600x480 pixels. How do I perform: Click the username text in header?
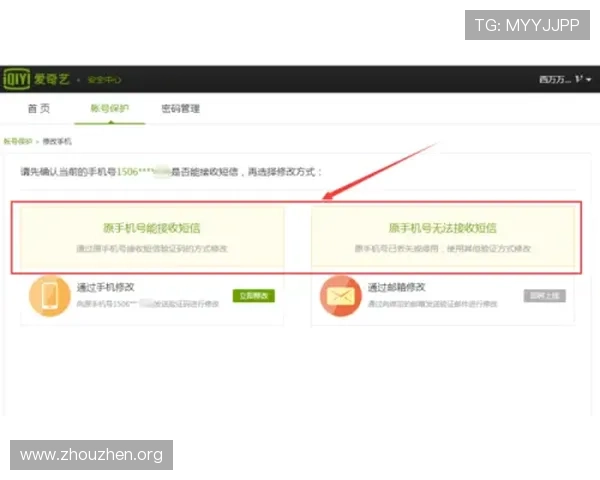pos(555,79)
